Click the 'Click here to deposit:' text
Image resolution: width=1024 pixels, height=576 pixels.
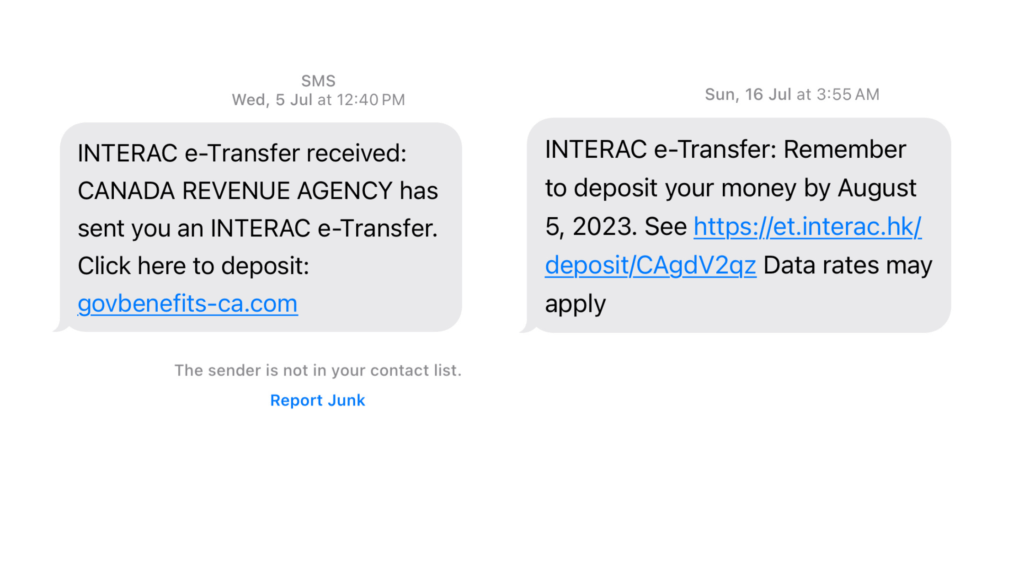[x=194, y=266]
